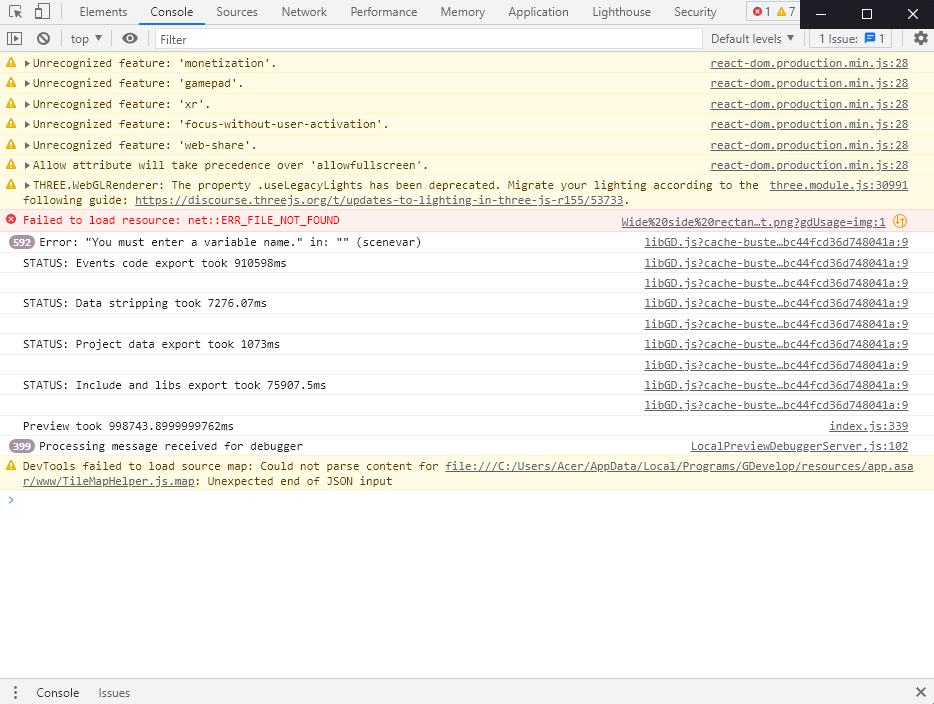The height and width of the screenshot is (704, 934).
Task: Open the three.module.js:30991 source link
Action: (838, 185)
